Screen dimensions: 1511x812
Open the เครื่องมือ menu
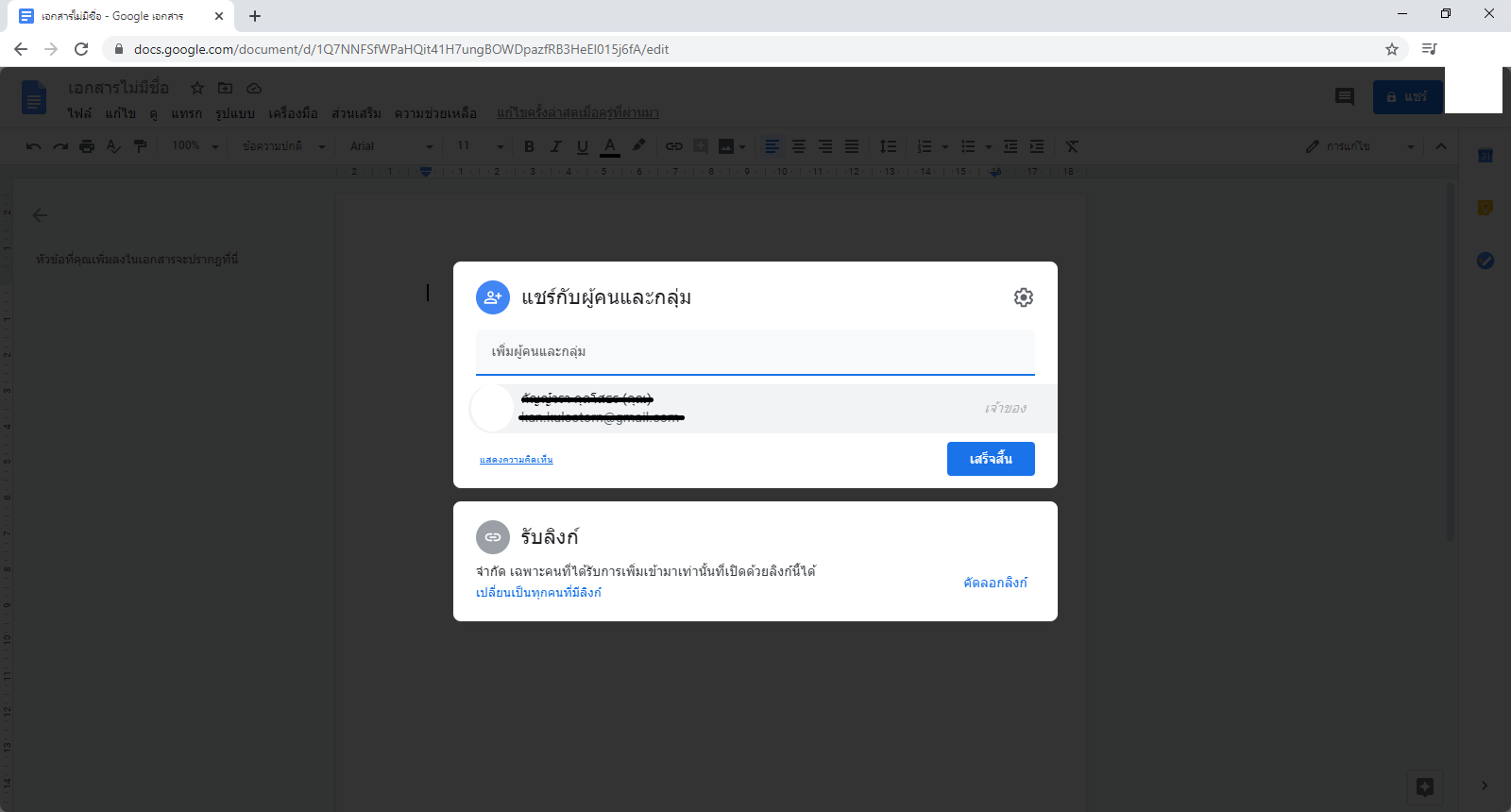293,113
